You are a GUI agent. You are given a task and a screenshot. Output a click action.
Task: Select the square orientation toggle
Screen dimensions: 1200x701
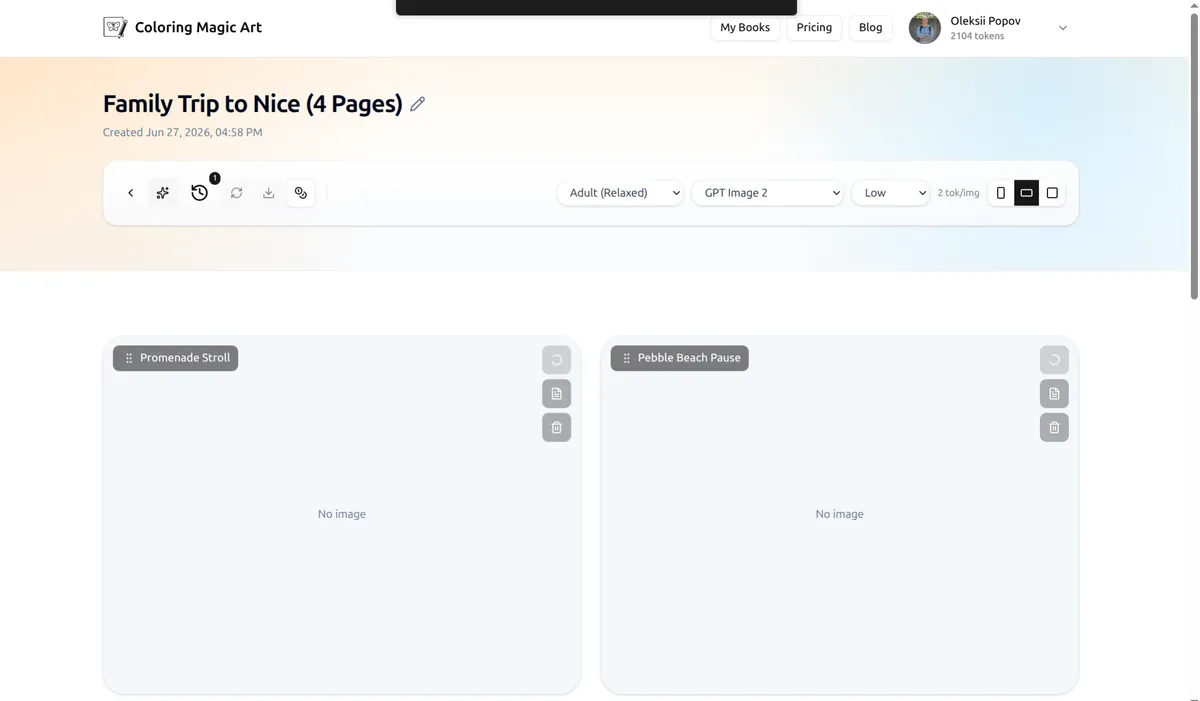click(x=1052, y=193)
